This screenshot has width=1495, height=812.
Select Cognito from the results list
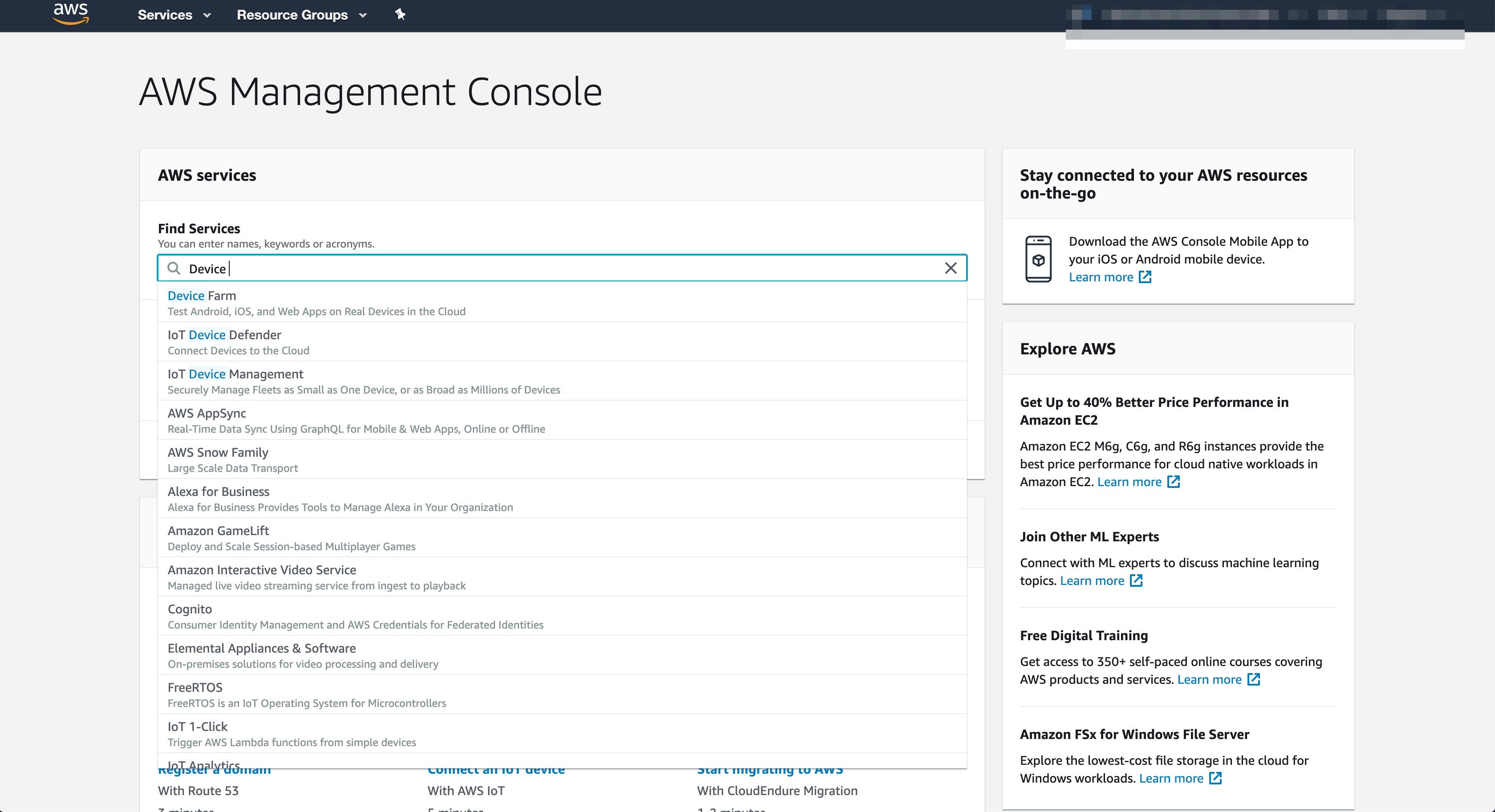click(x=190, y=609)
